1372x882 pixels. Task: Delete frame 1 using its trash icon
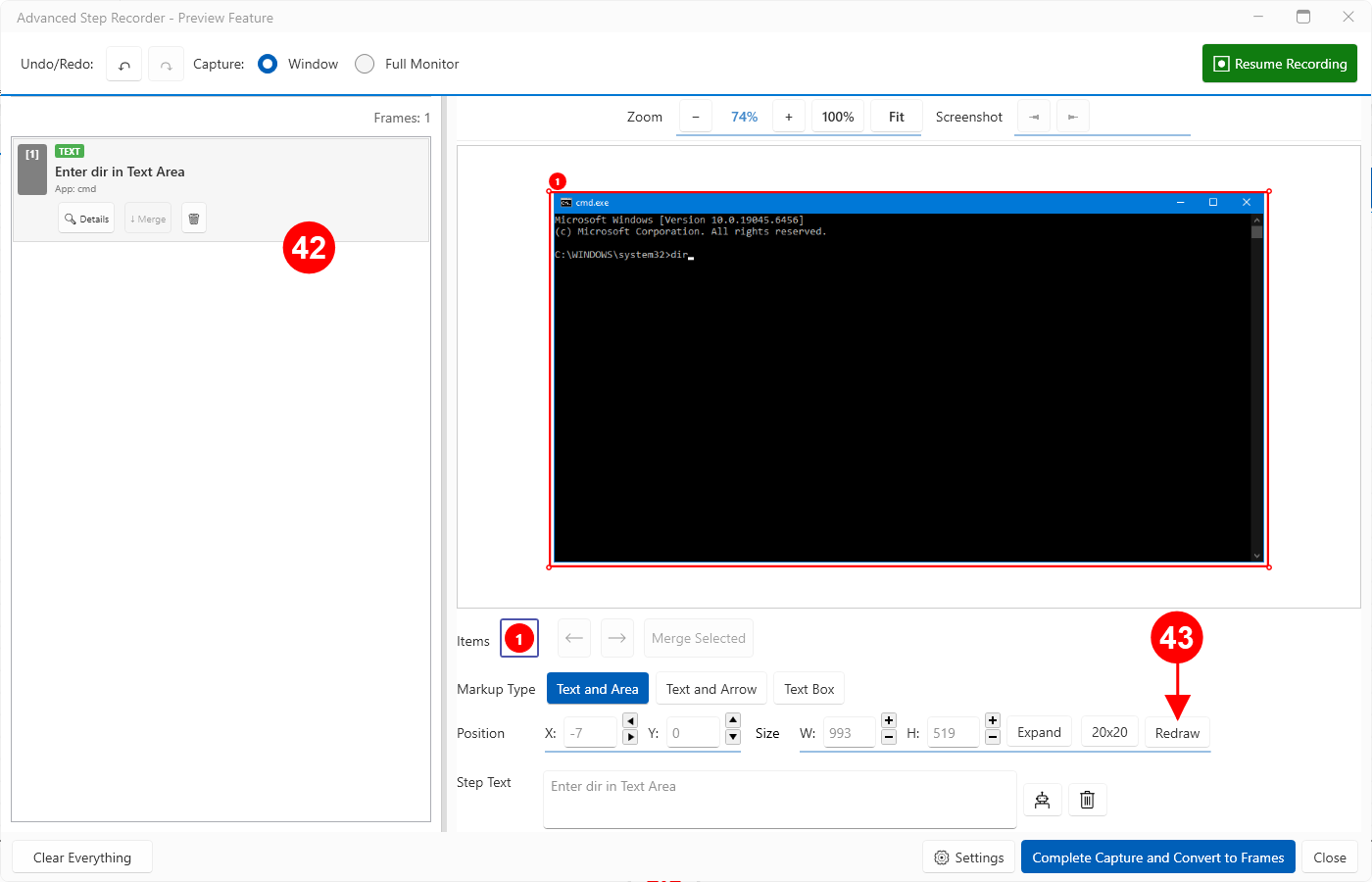[x=194, y=219]
